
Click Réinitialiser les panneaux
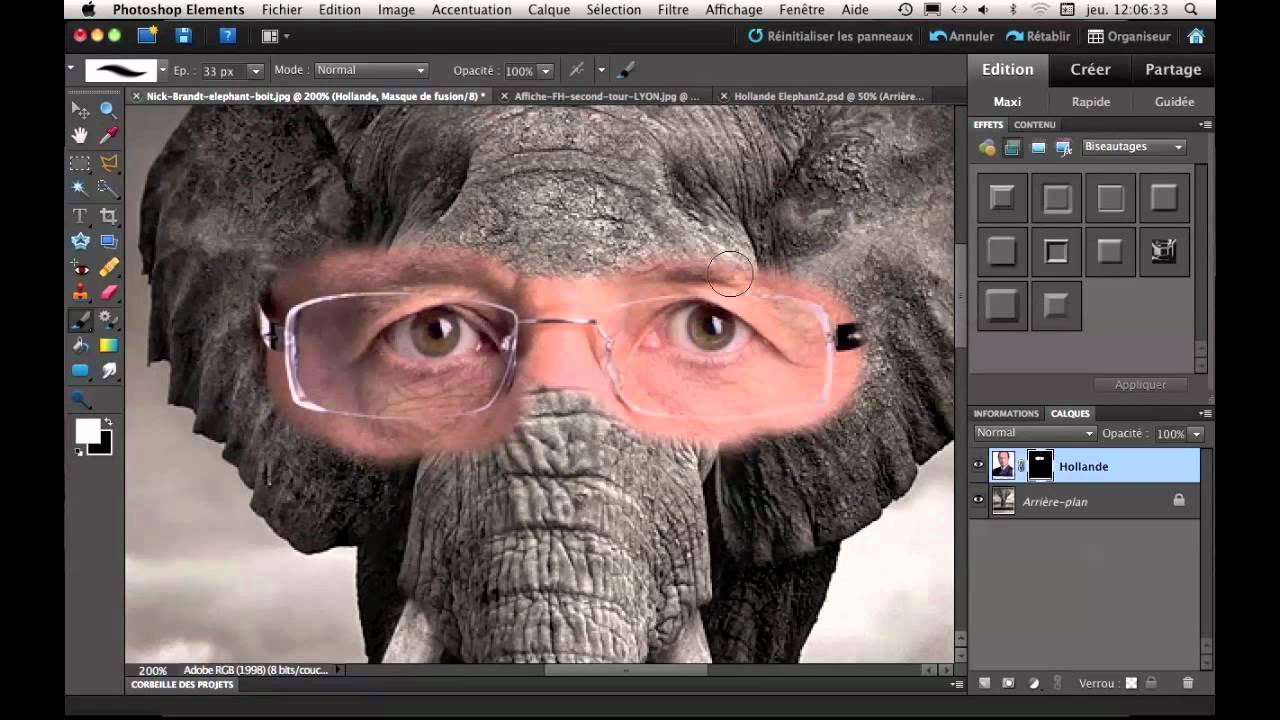point(830,36)
